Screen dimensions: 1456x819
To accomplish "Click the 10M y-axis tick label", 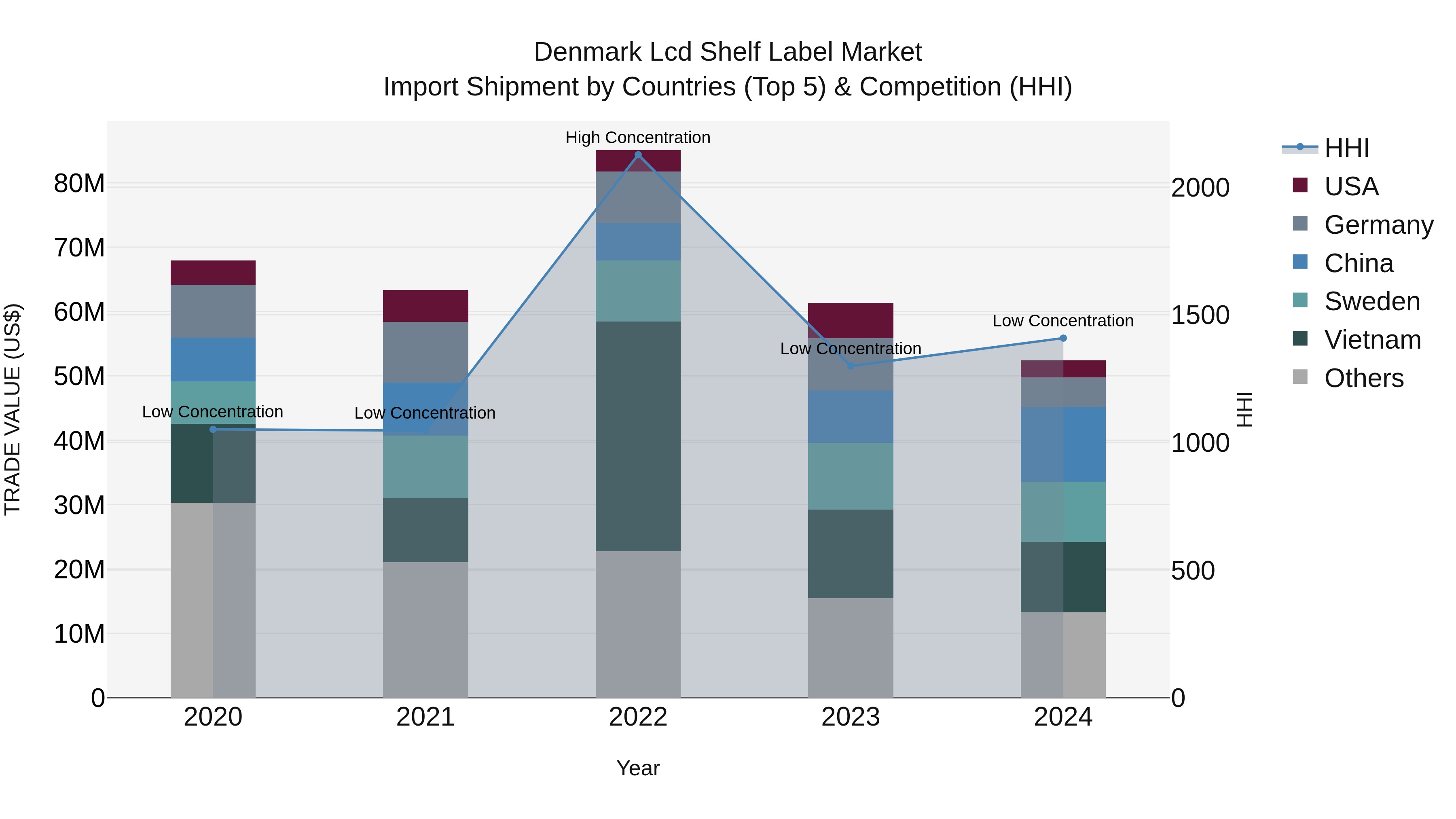I will pyautogui.click(x=79, y=634).
